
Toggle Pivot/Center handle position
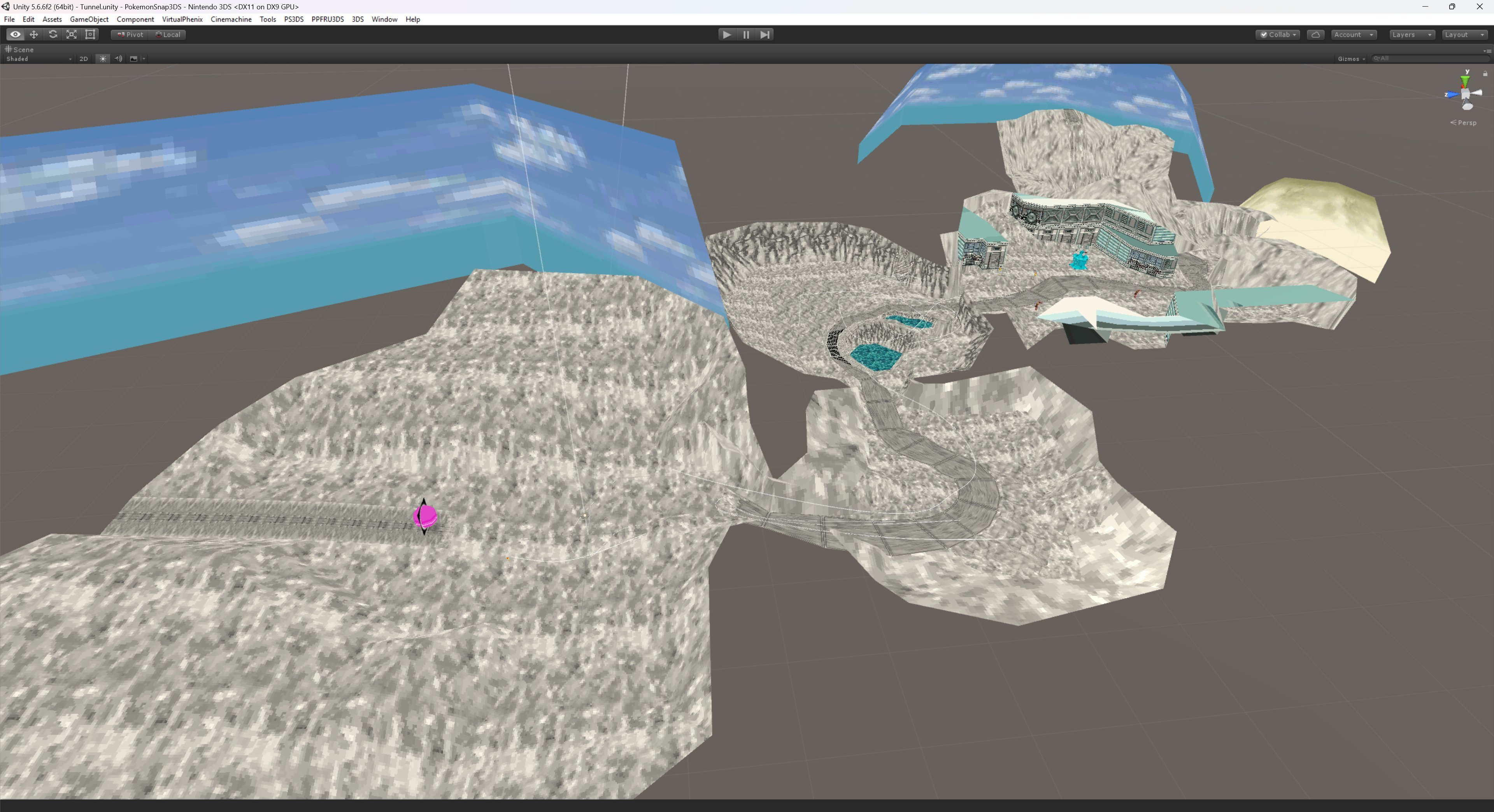[x=130, y=35]
